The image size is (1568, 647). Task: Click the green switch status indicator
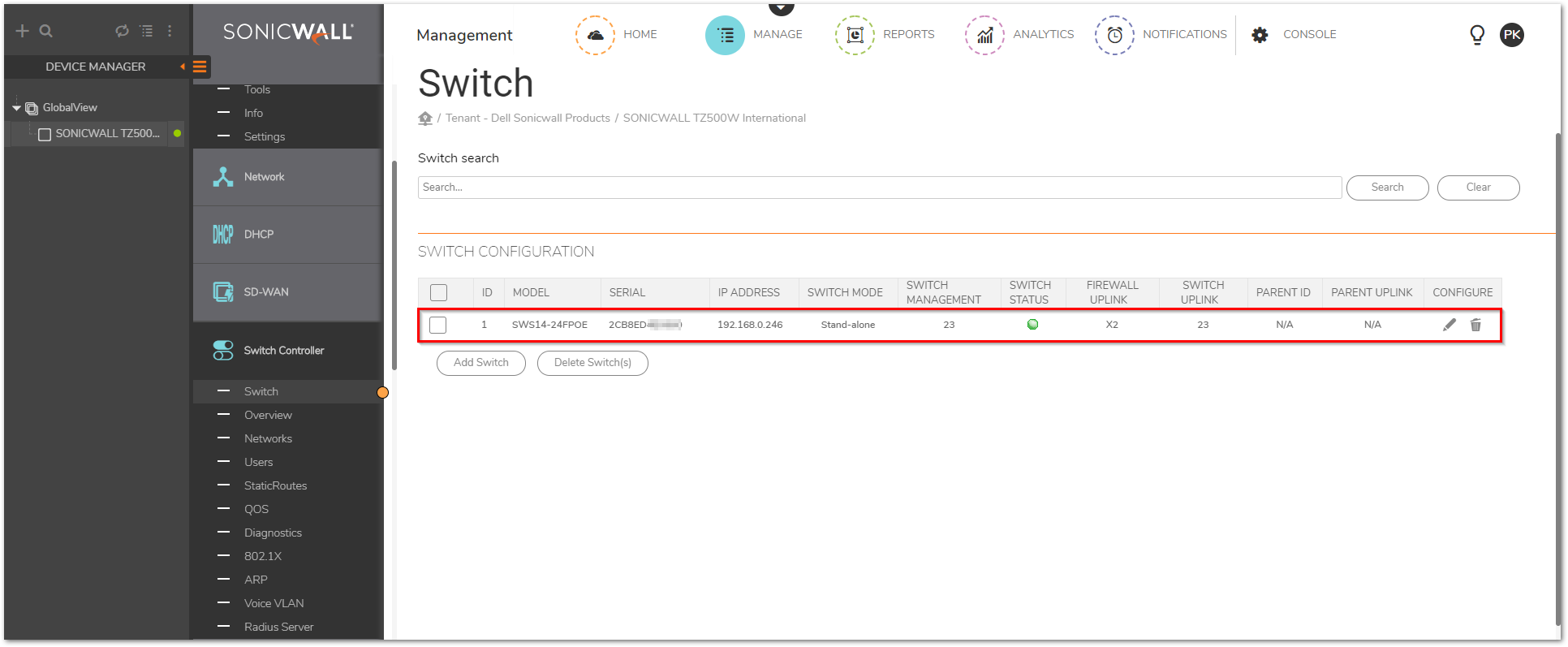coord(1032,325)
